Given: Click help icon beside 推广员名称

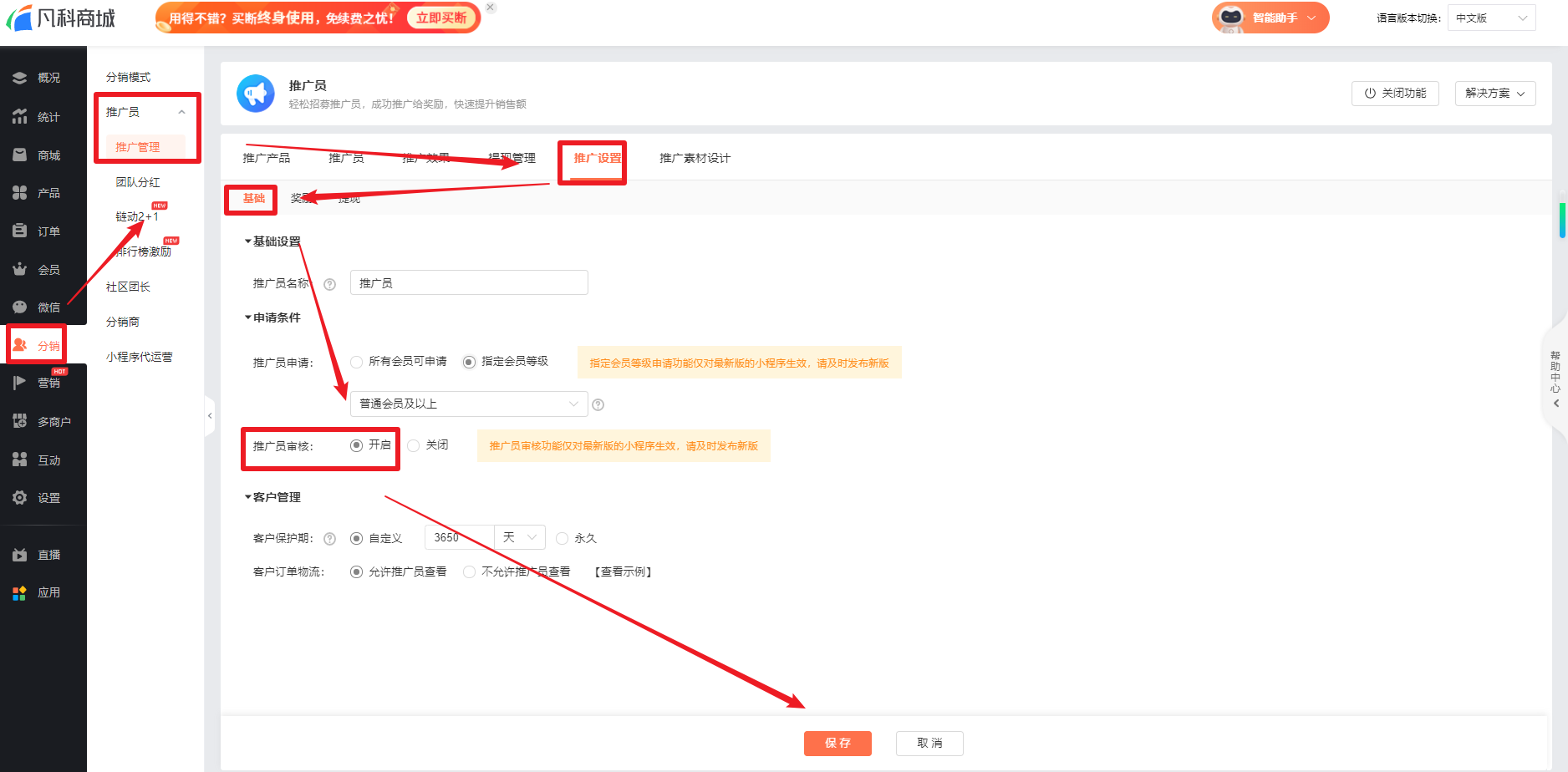Looking at the screenshot, I should [330, 284].
